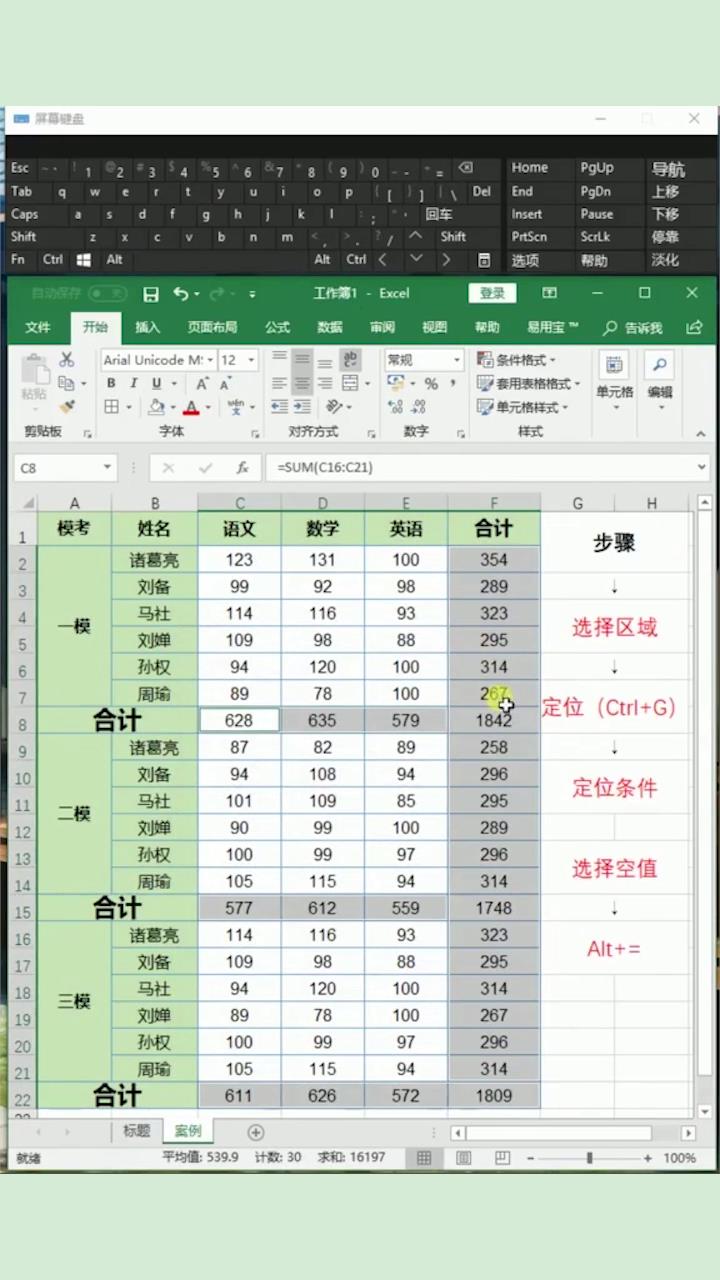Viewport: 720px width, 1280px height.
Task: Click the zoom in plus button
Action: coord(648,1158)
